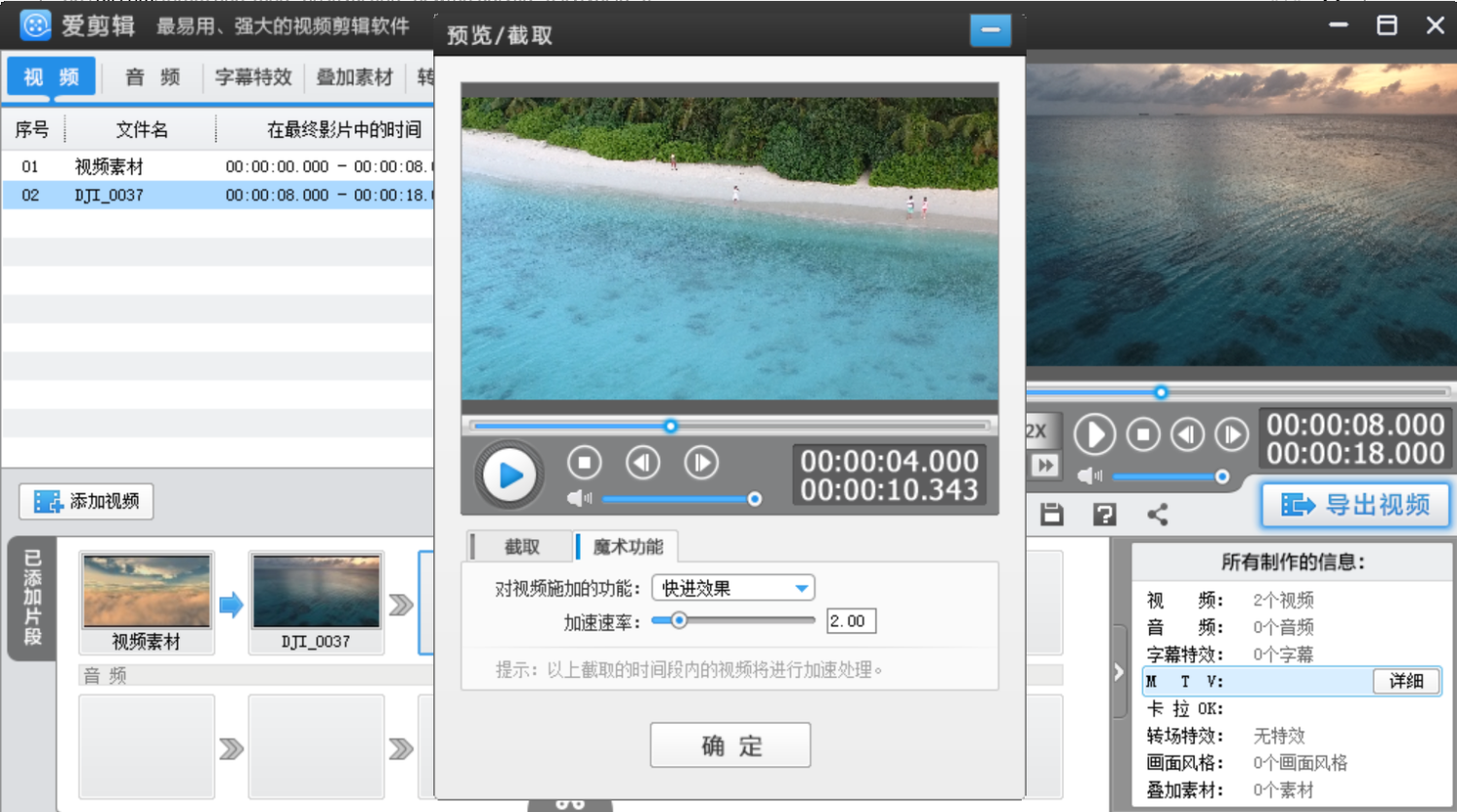The height and width of the screenshot is (812, 1457).
Task: Click the 爱剪辑 app logo icon
Action: point(36,25)
